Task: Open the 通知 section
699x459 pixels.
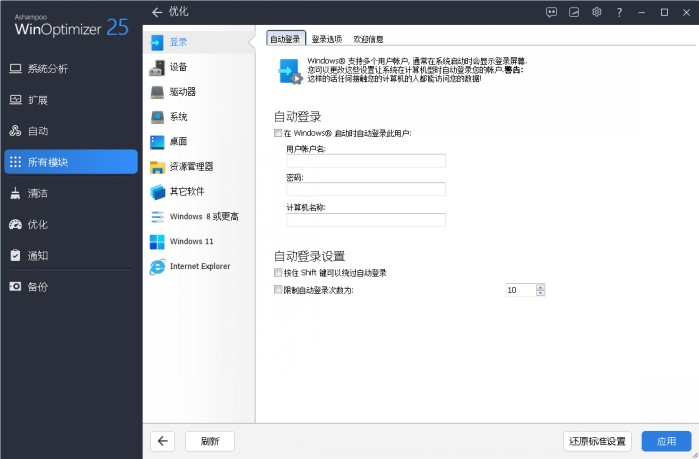Action: 70,256
